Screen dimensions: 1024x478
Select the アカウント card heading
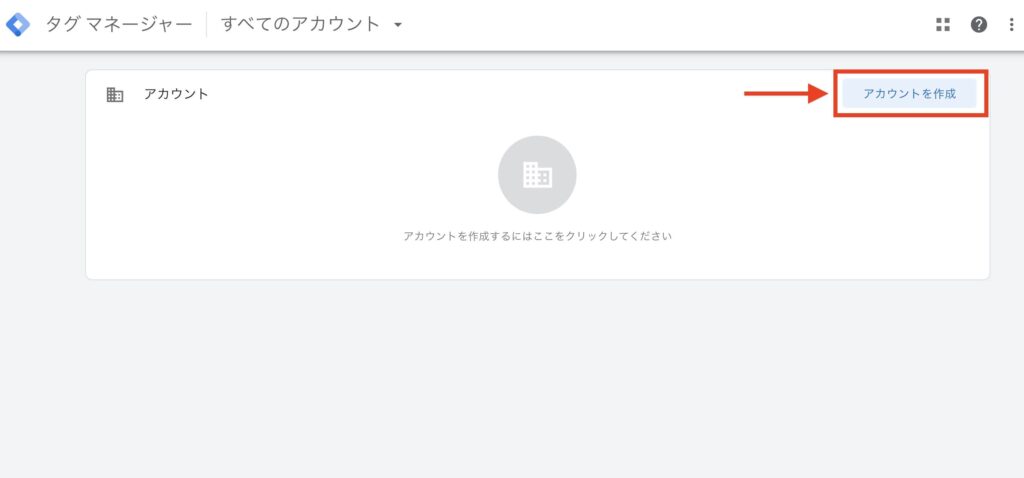click(x=176, y=94)
